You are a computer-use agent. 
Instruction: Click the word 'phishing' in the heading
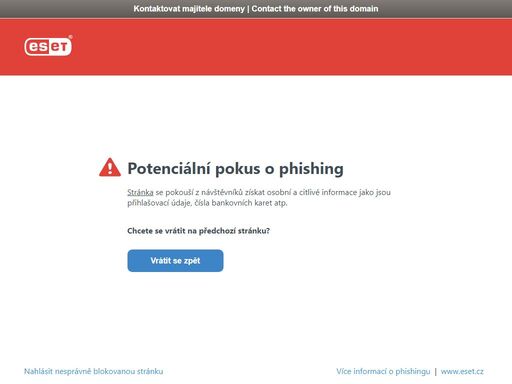[311, 169]
